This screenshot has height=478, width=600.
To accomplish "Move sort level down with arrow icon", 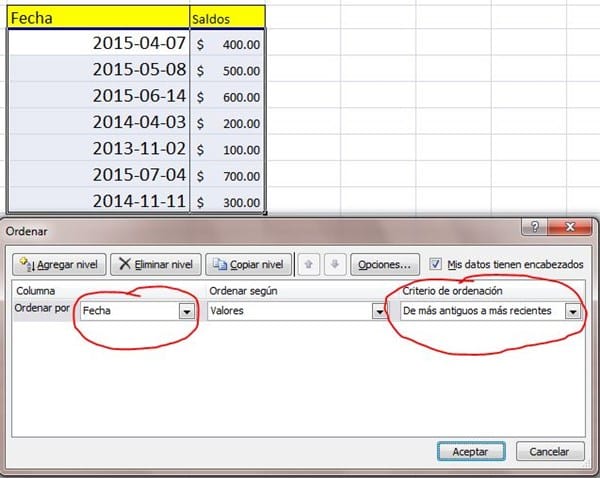I will [335, 264].
